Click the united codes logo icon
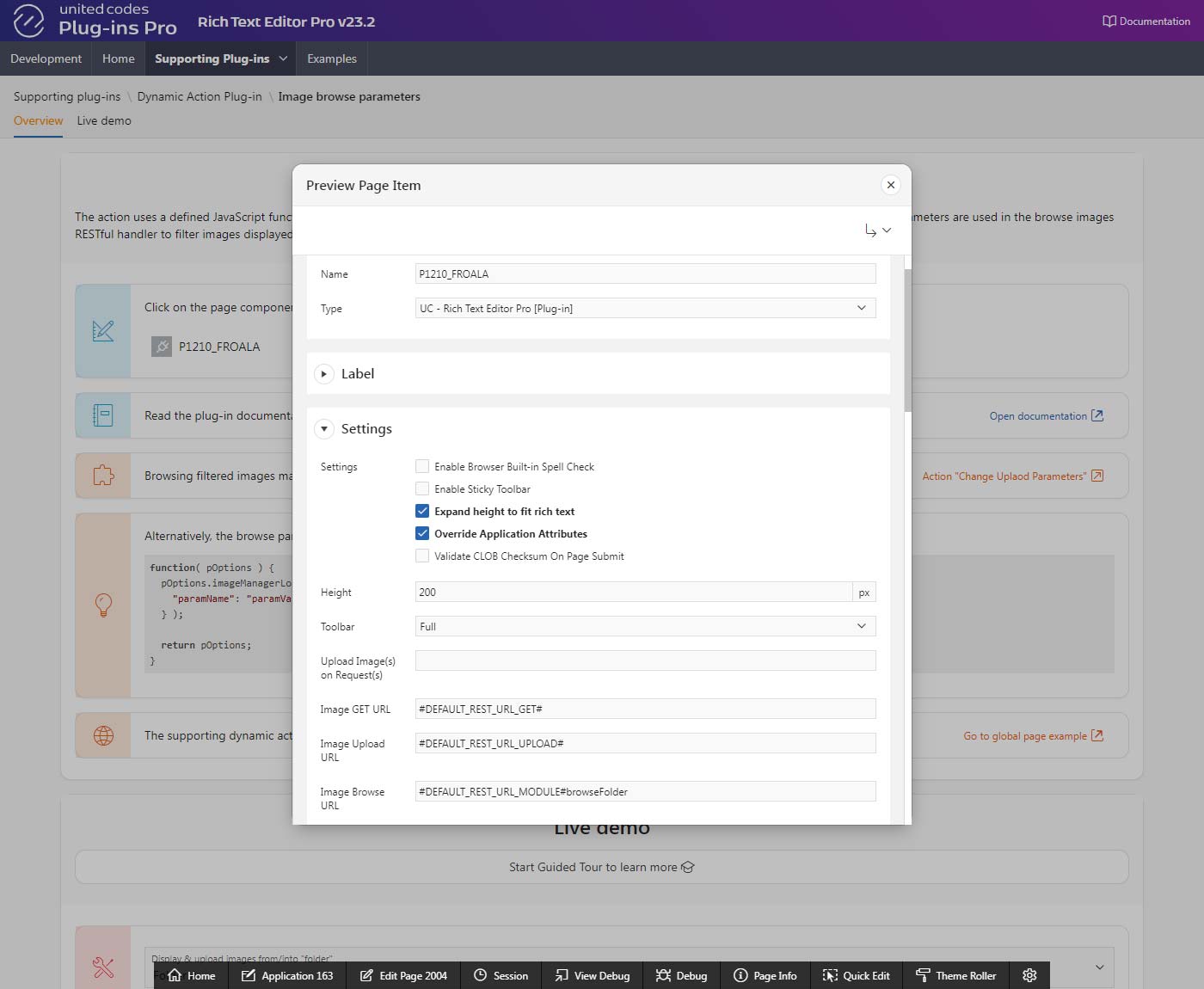The height and width of the screenshot is (989, 1204). pos(28,21)
